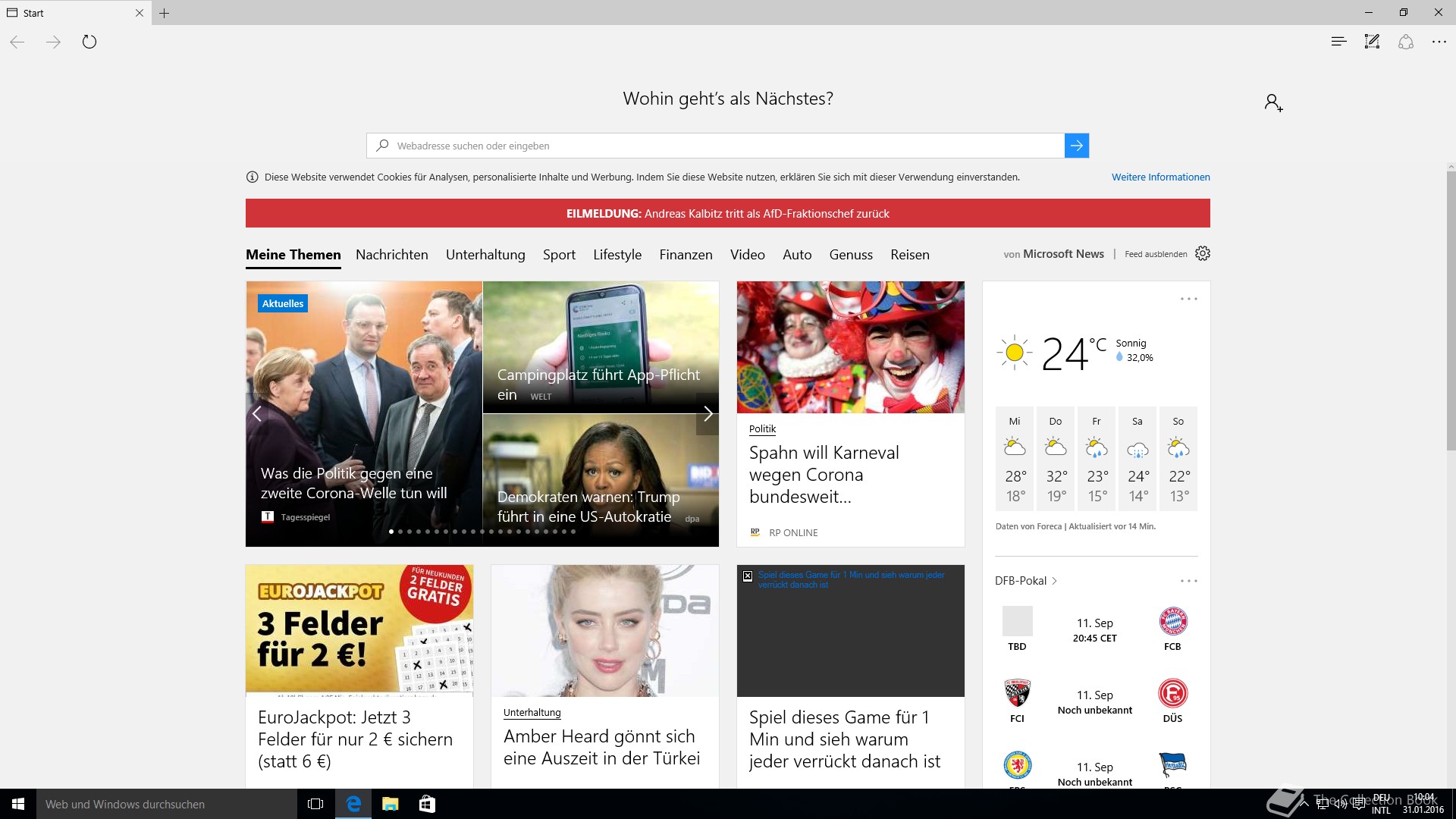Open File Explorer from the taskbar
This screenshot has height=819, width=1456.
point(390,804)
